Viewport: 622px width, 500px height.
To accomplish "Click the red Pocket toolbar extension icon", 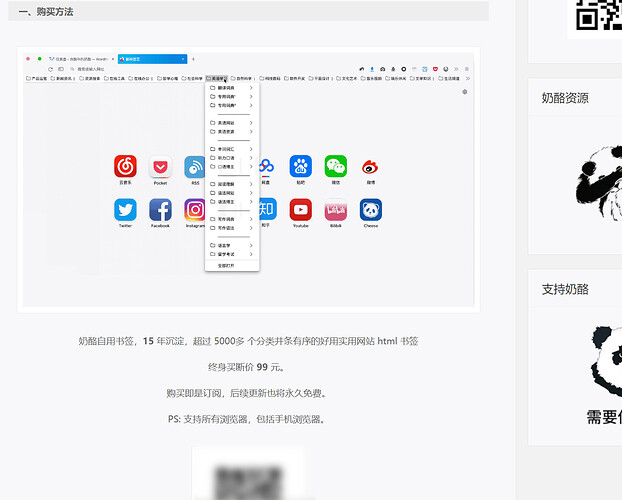I will pyautogui.click(x=435, y=69).
